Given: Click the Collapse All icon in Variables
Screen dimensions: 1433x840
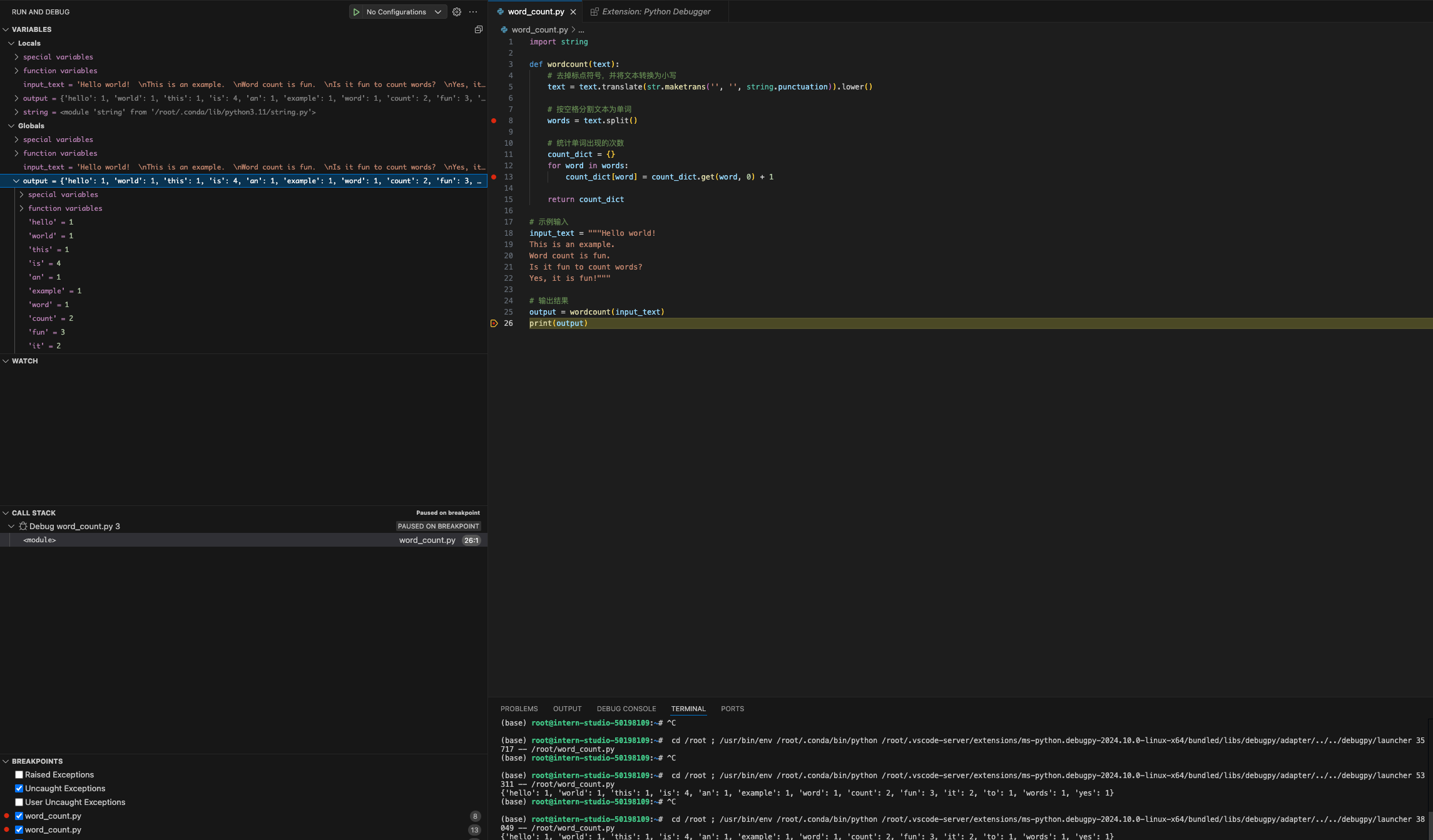Looking at the screenshot, I should coord(479,29).
